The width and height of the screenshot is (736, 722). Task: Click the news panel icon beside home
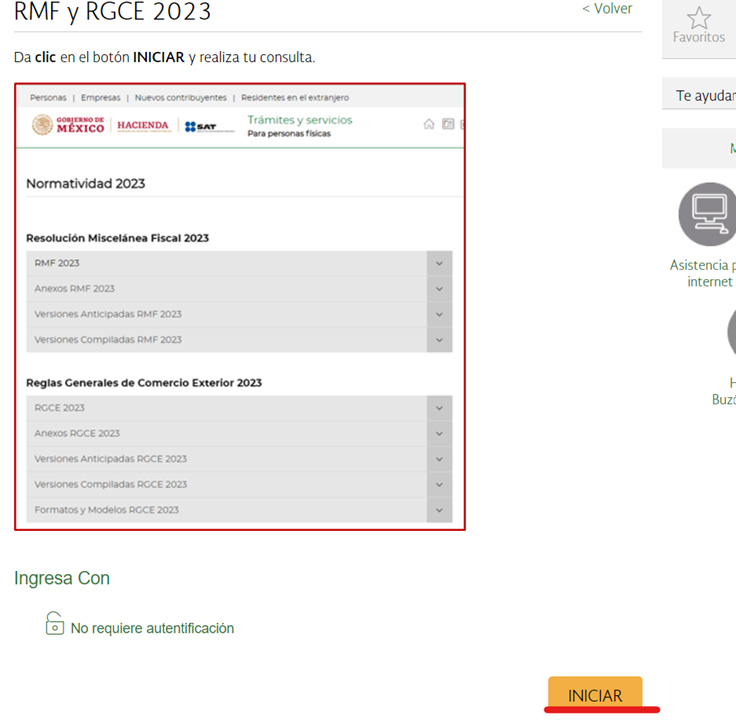coord(448,124)
